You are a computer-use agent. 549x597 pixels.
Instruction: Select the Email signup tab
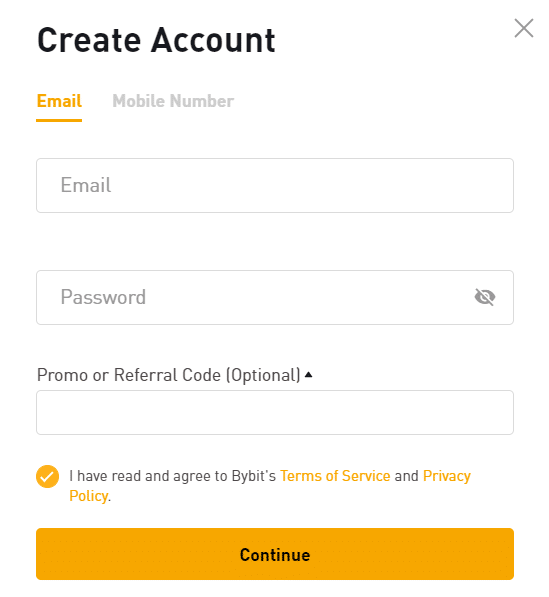pos(59,101)
